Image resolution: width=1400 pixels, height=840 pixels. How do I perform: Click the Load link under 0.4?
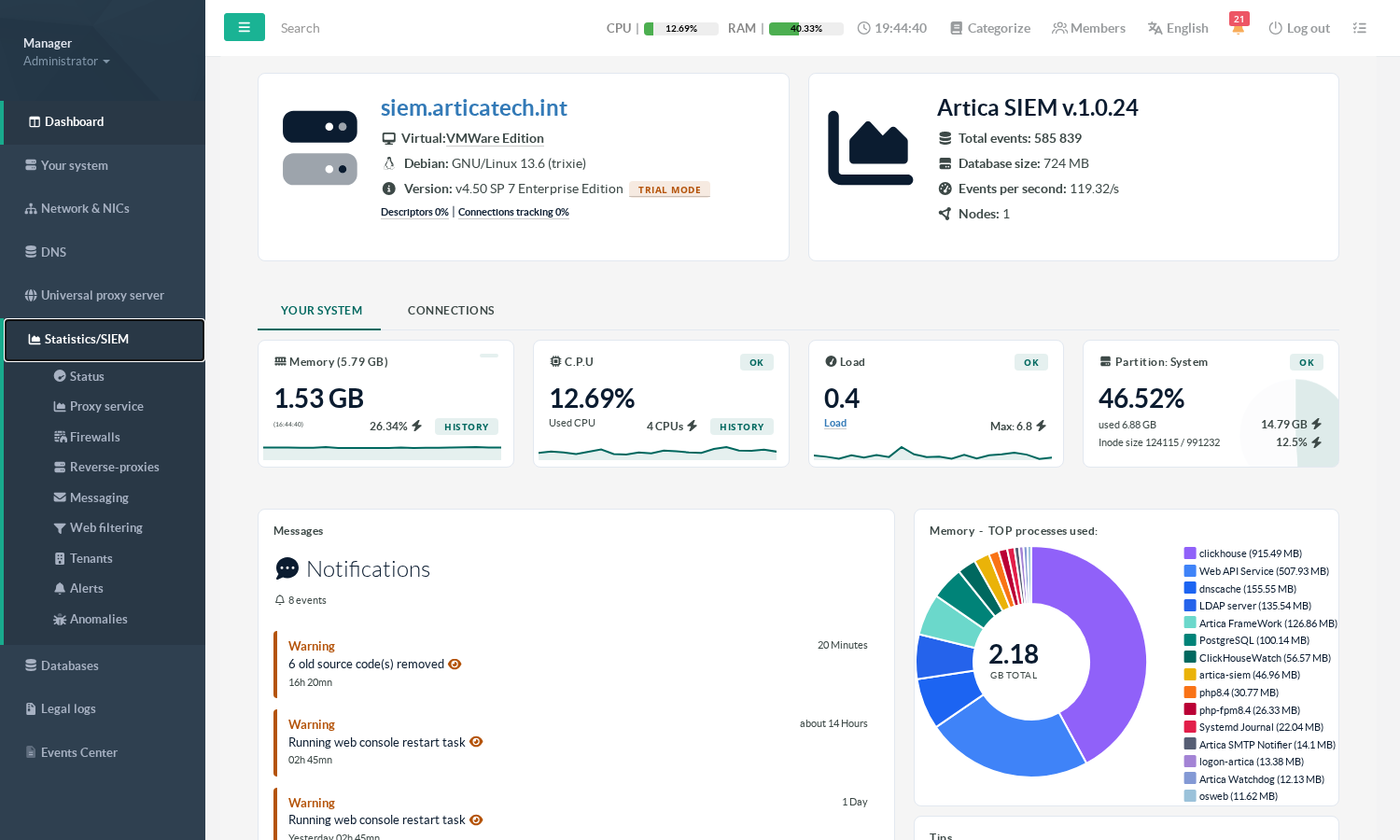(x=835, y=423)
